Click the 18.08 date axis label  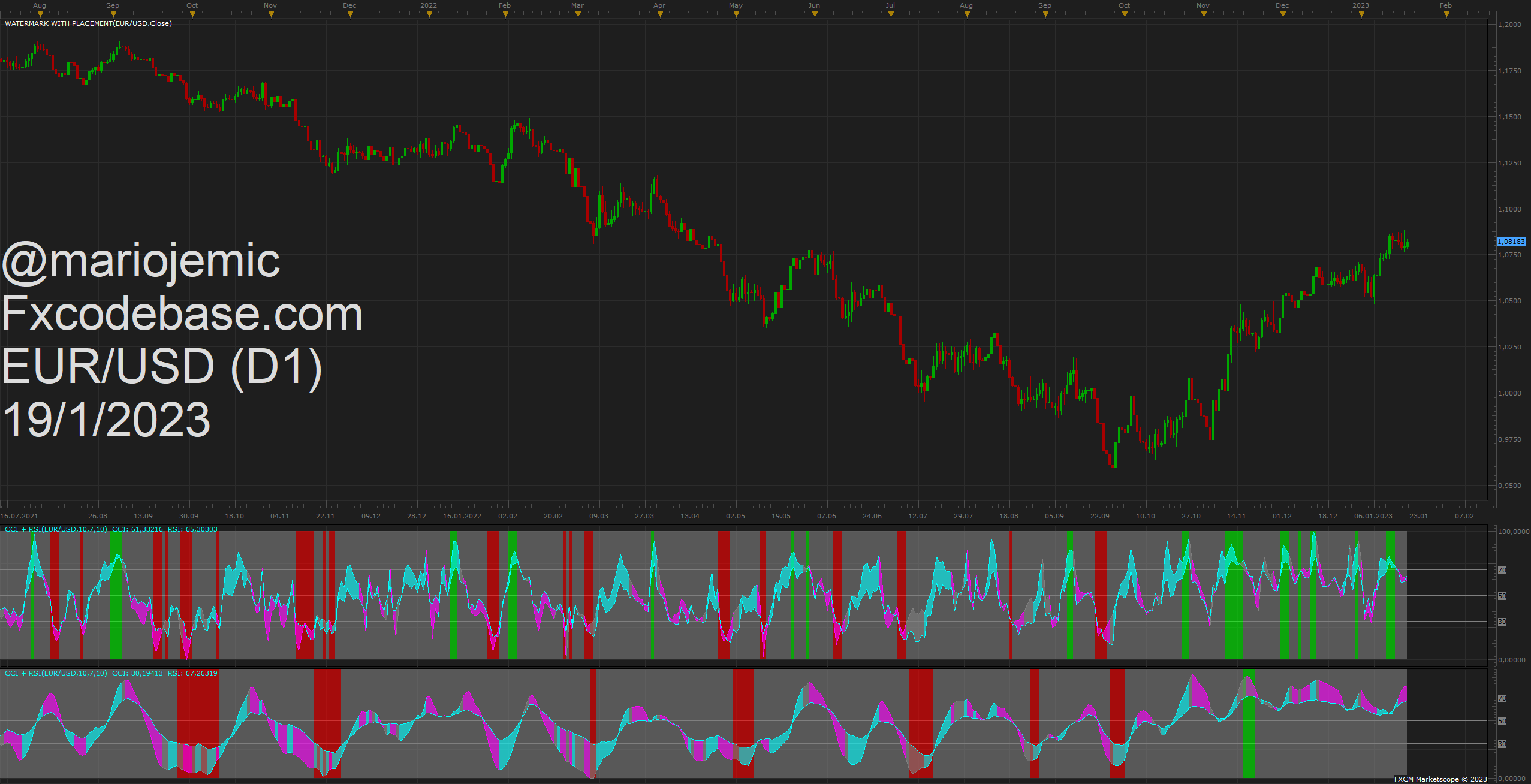coord(1009,516)
